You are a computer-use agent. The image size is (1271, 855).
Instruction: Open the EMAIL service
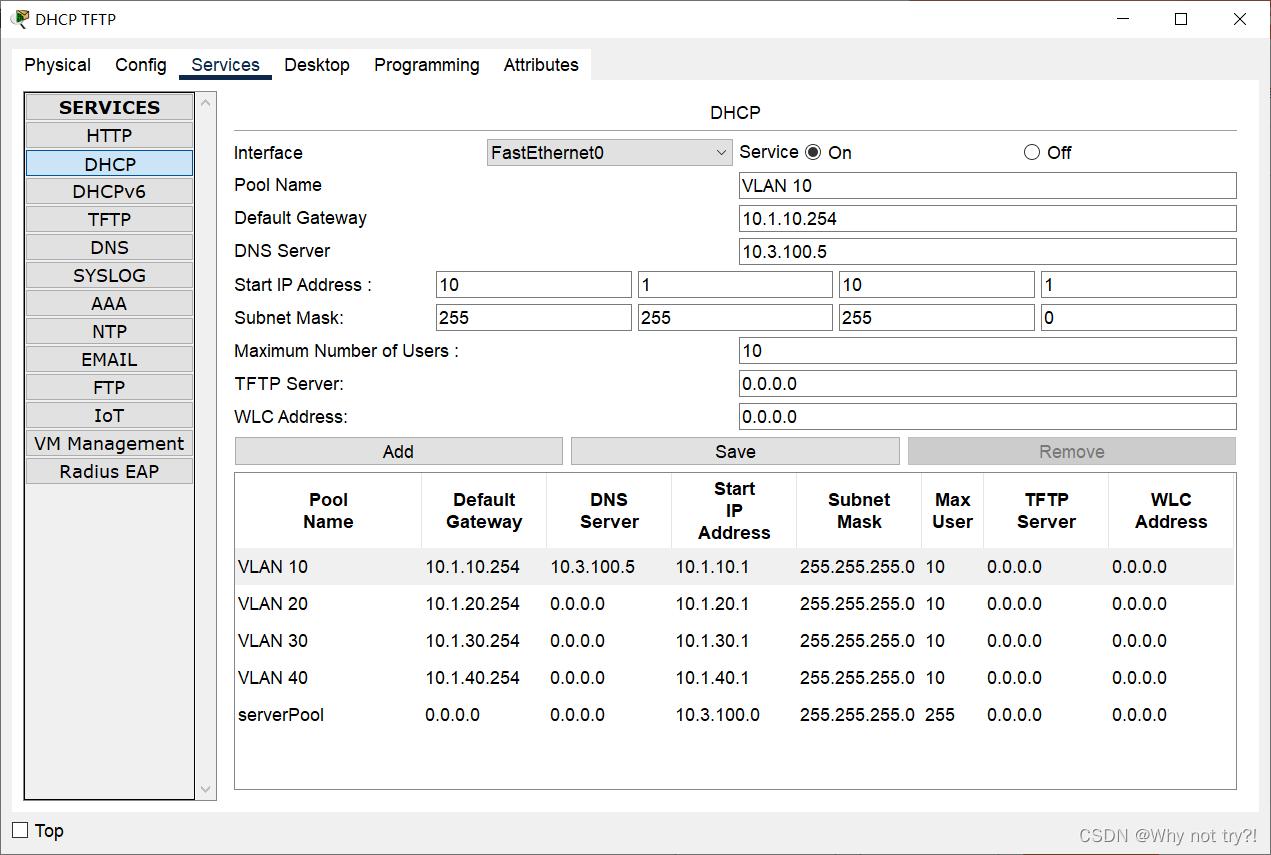click(109, 359)
